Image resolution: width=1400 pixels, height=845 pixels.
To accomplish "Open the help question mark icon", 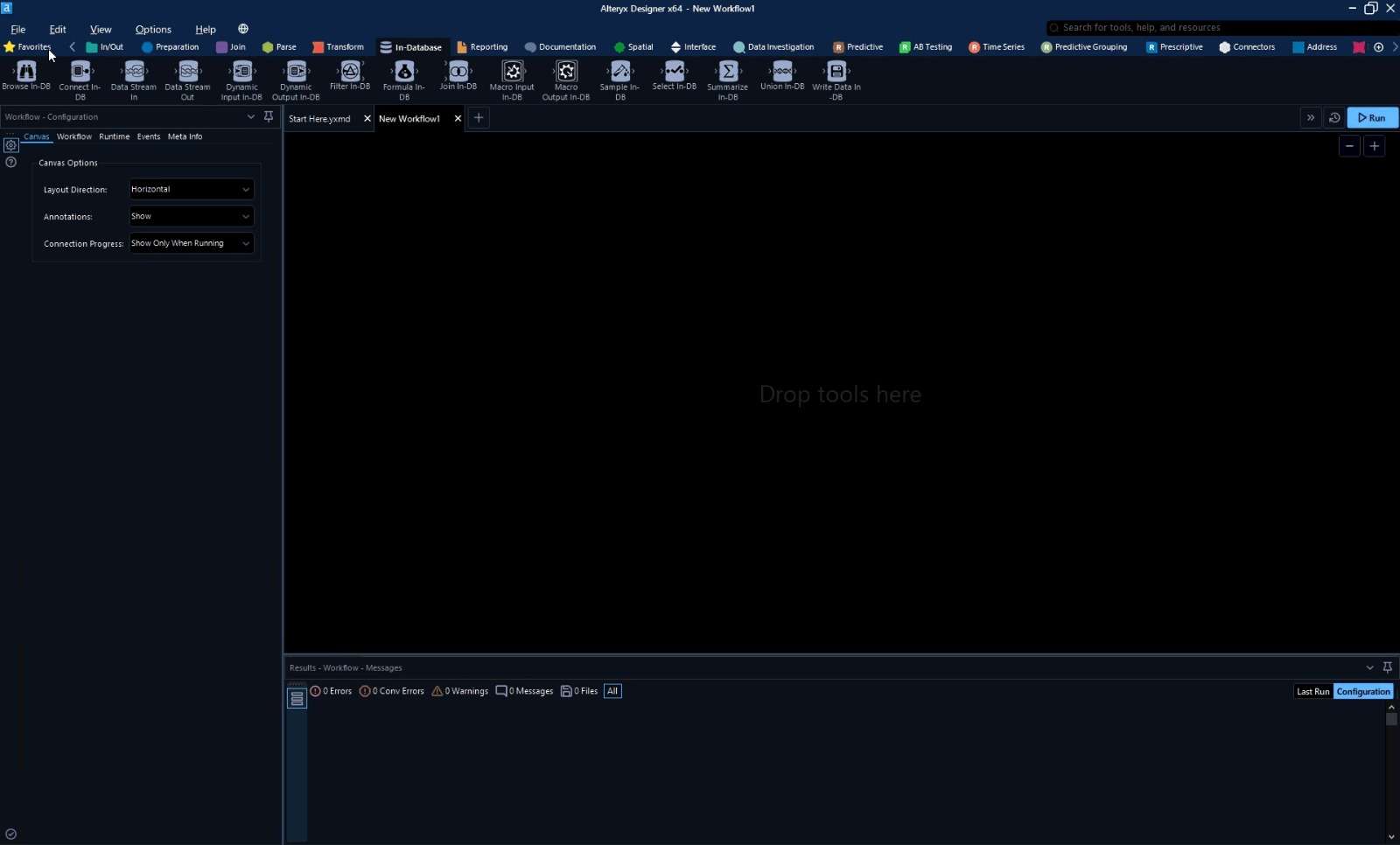I will (10, 163).
